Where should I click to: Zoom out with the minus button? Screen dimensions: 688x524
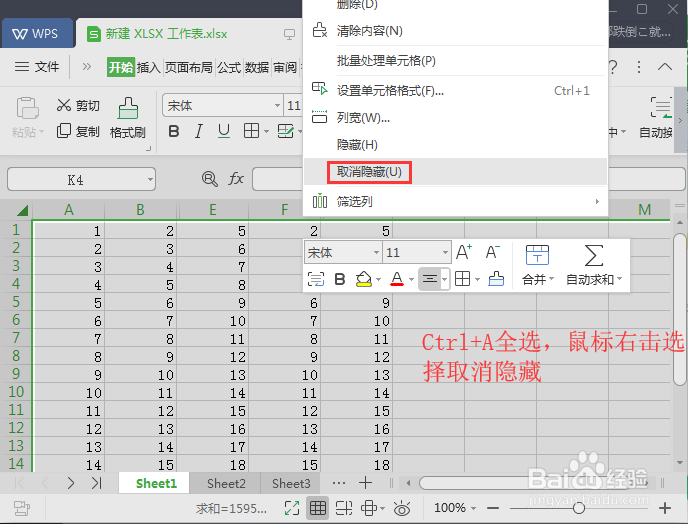493,508
